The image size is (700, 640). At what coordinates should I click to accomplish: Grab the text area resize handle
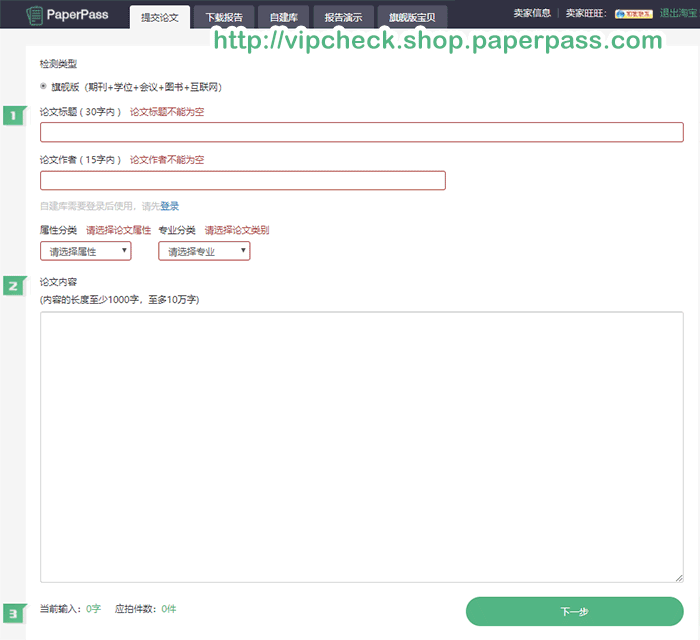(679, 578)
